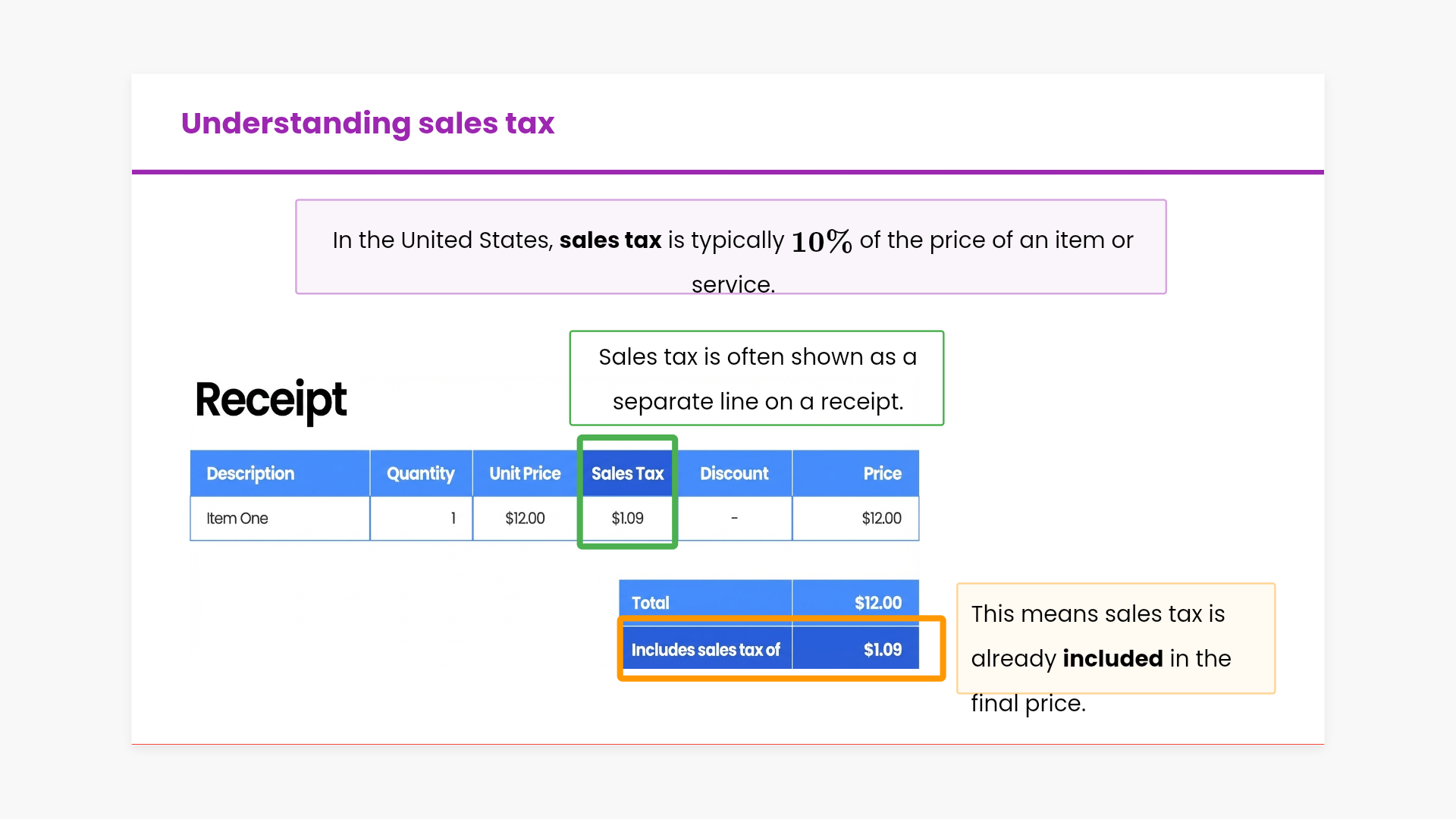The width and height of the screenshot is (1456, 819).
Task: Click the "Discount" column header
Action: coord(734,474)
